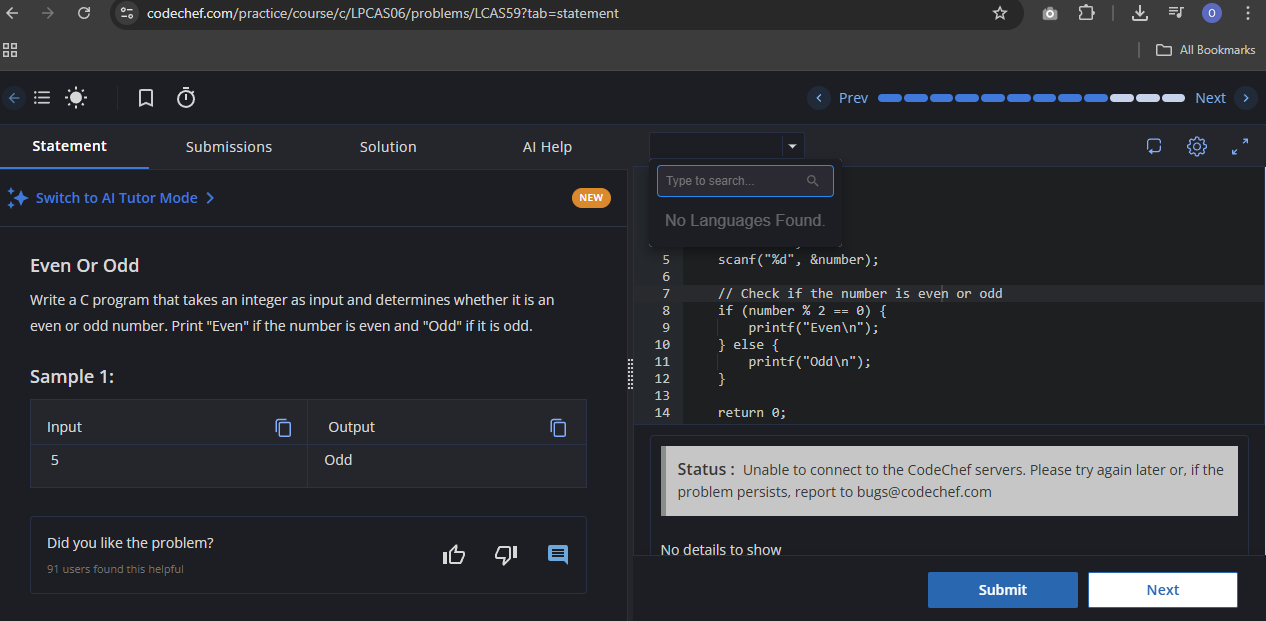This screenshot has width=1266, height=621.
Task: Copy the sample Output with copy icon
Action: click(x=558, y=427)
